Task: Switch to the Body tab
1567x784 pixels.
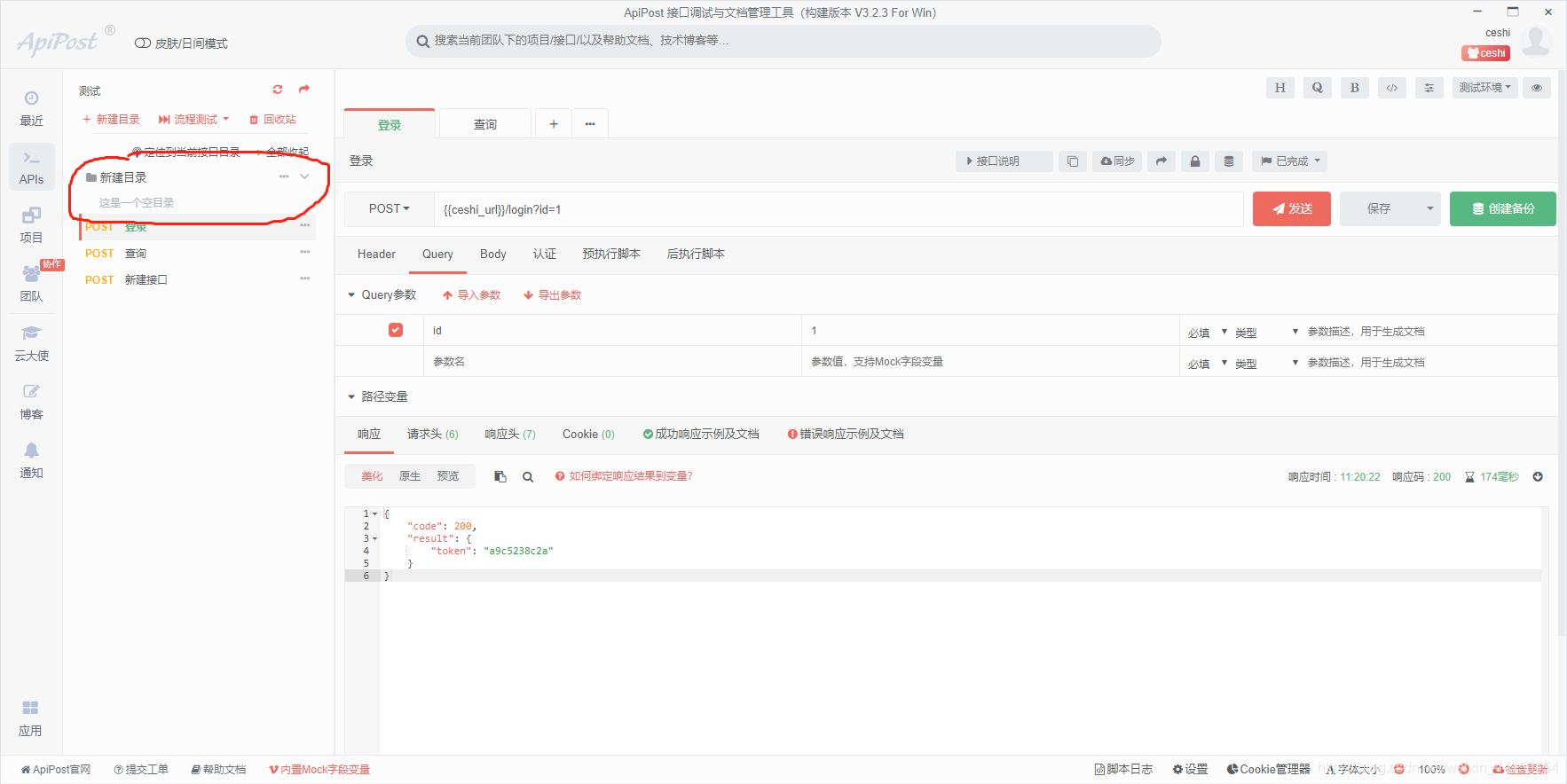Action: click(x=492, y=255)
